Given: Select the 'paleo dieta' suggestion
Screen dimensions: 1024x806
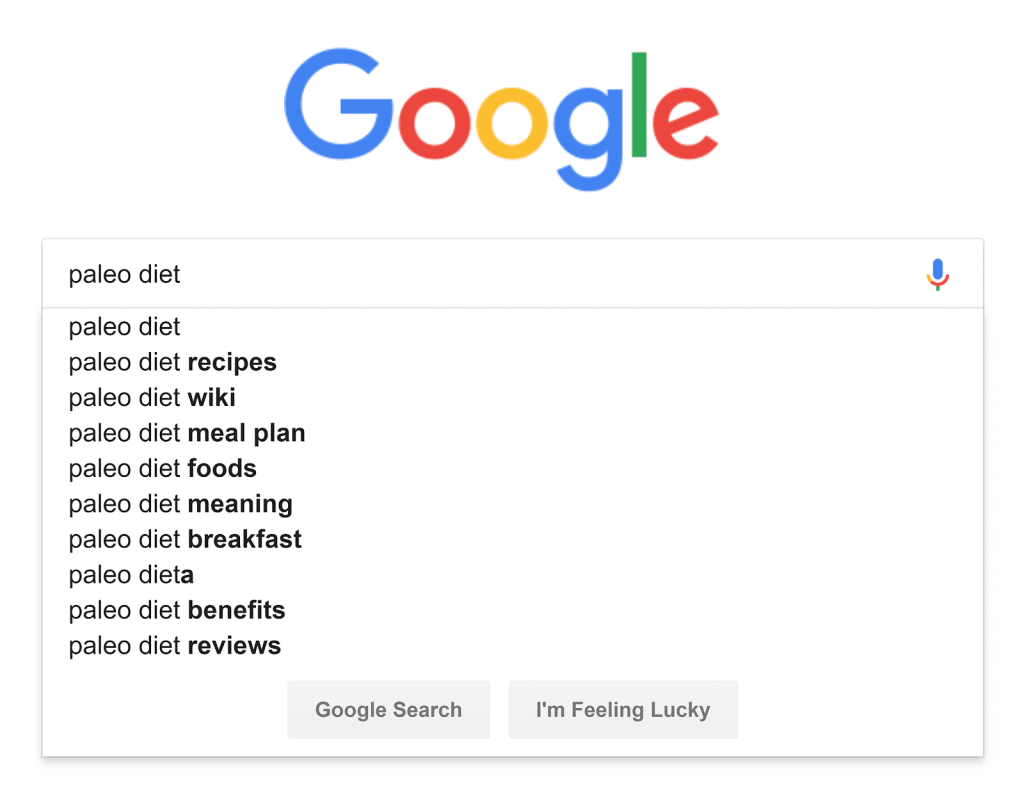Looking at the screenshot, I should point(131,575).
